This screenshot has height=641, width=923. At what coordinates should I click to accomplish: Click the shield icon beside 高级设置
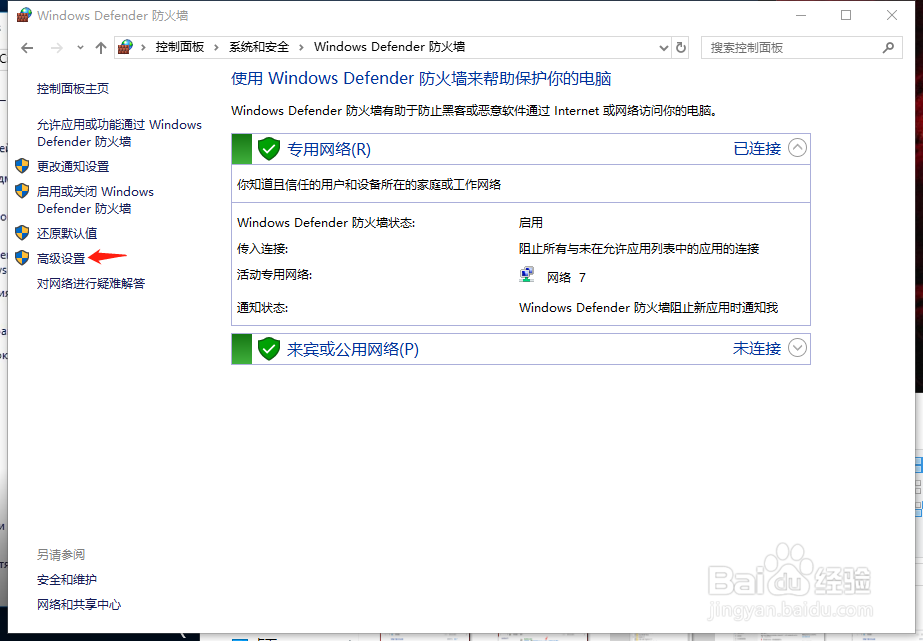[22, 257]
